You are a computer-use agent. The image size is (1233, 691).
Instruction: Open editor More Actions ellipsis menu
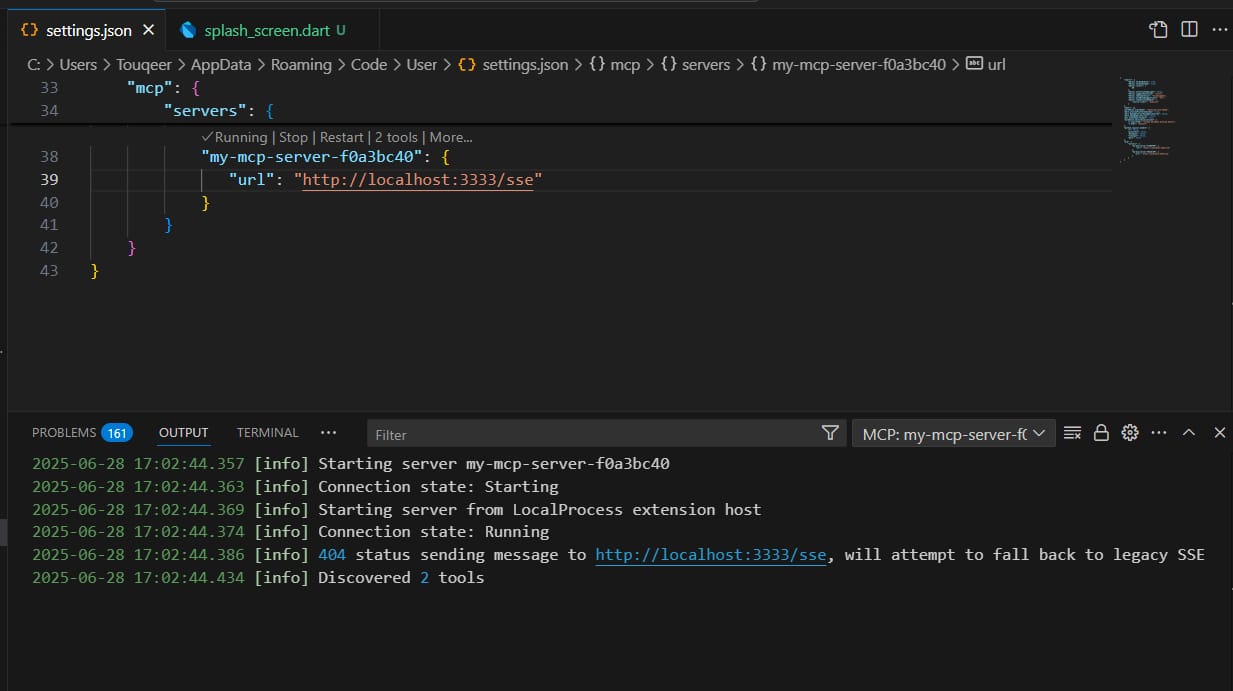coord(1219,30)
